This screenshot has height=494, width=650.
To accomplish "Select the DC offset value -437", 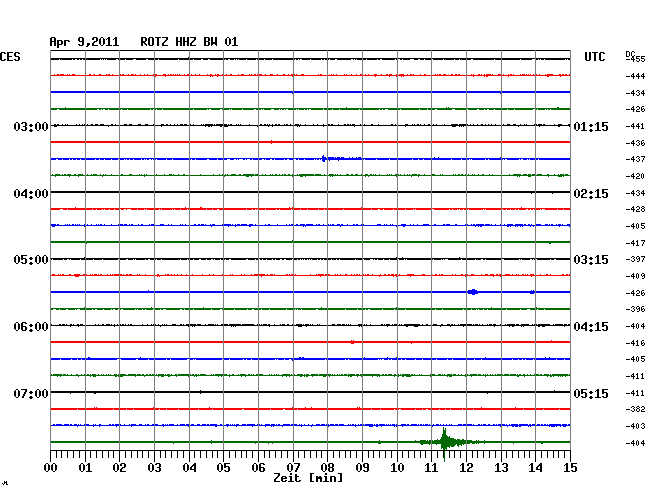I will [635, 159].
